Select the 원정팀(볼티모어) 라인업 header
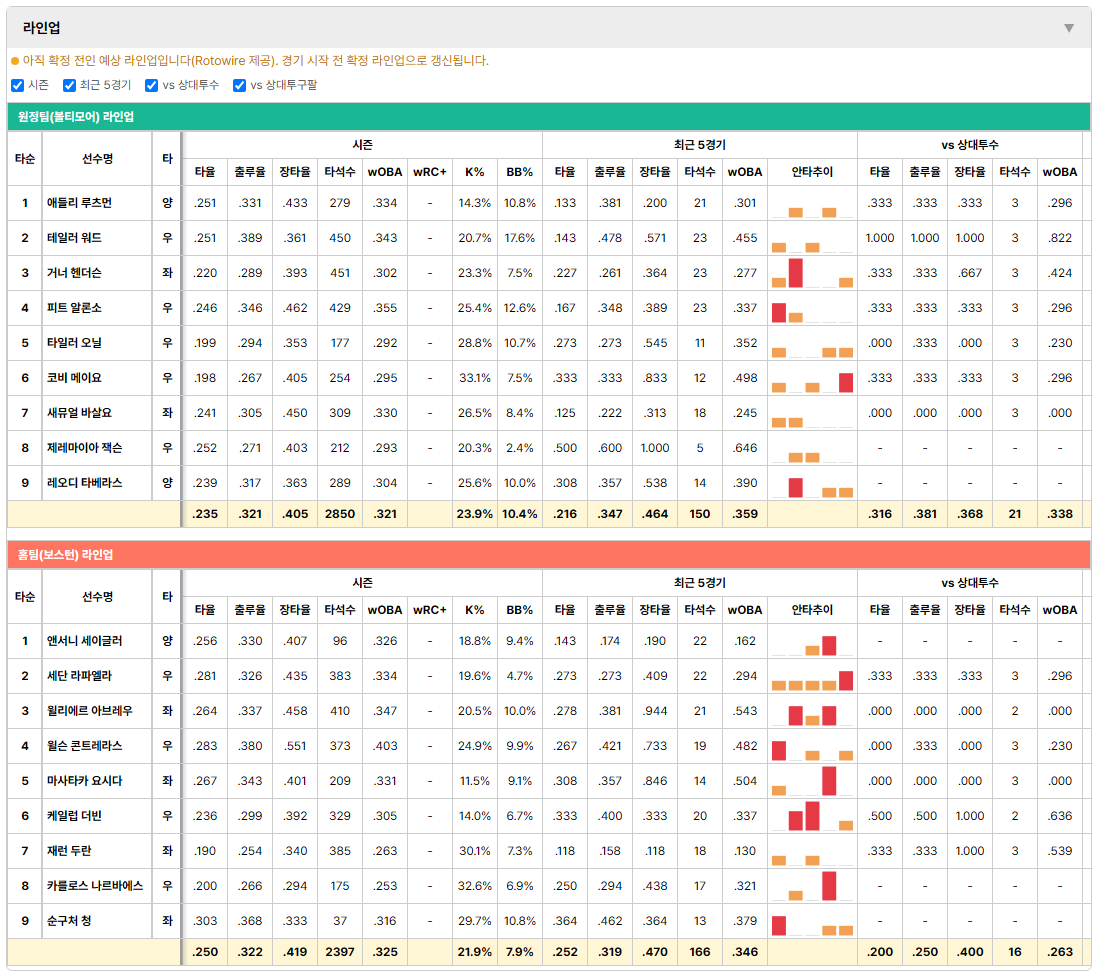The width and height of the screenshot is (1098, 977). (76, 117)
